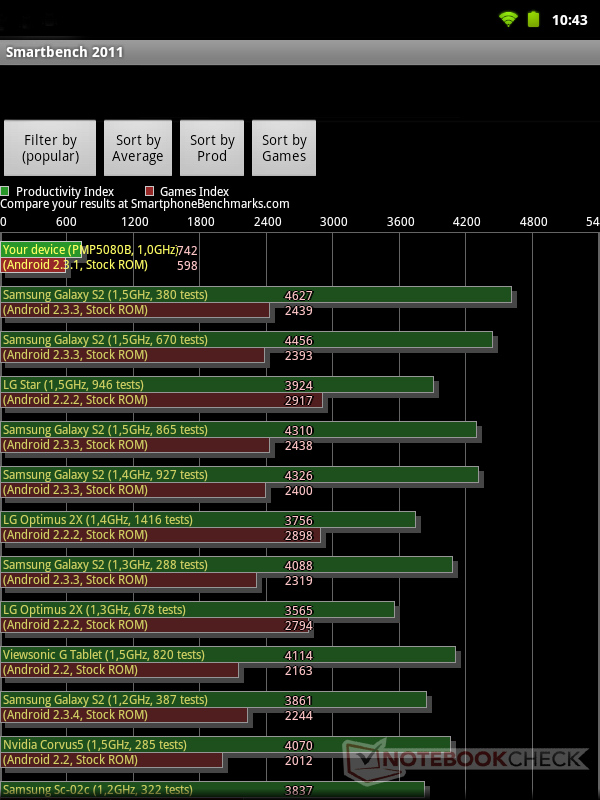The image size is (600, 800).
Task: Click the 2917 games score value
Action: pos(298,401)
